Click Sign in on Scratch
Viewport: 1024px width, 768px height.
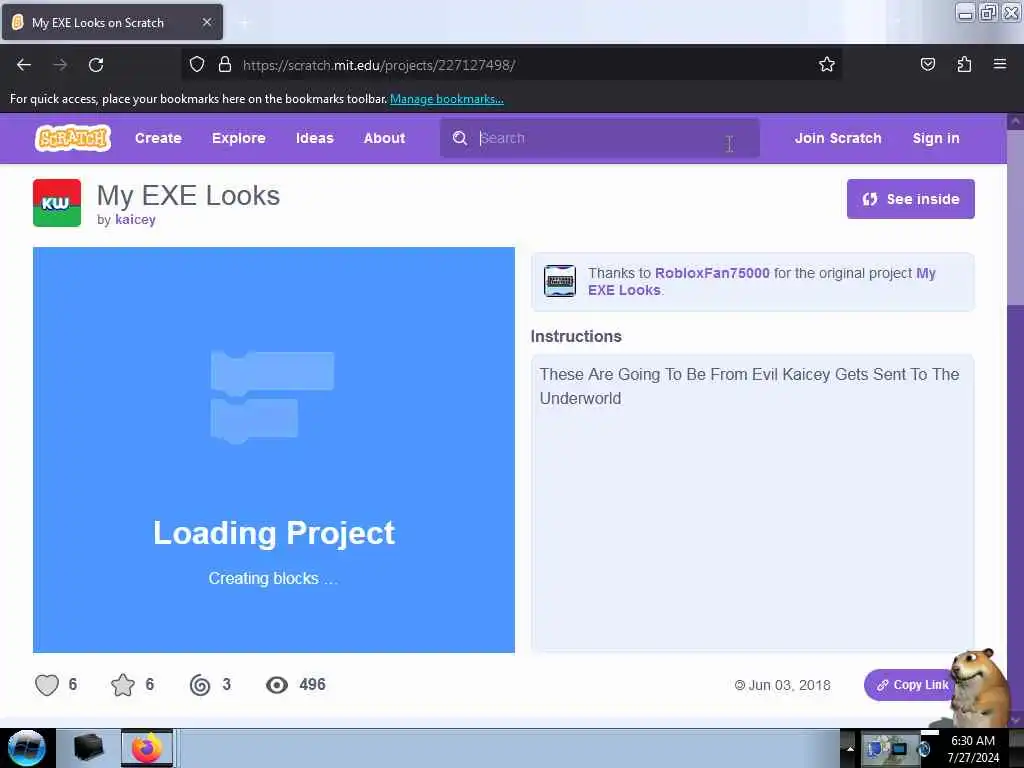tap(936, 138)
